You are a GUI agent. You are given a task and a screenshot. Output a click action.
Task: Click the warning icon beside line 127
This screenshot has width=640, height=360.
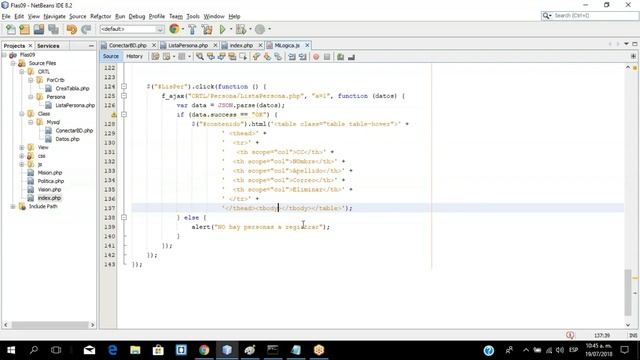point(114,115)
